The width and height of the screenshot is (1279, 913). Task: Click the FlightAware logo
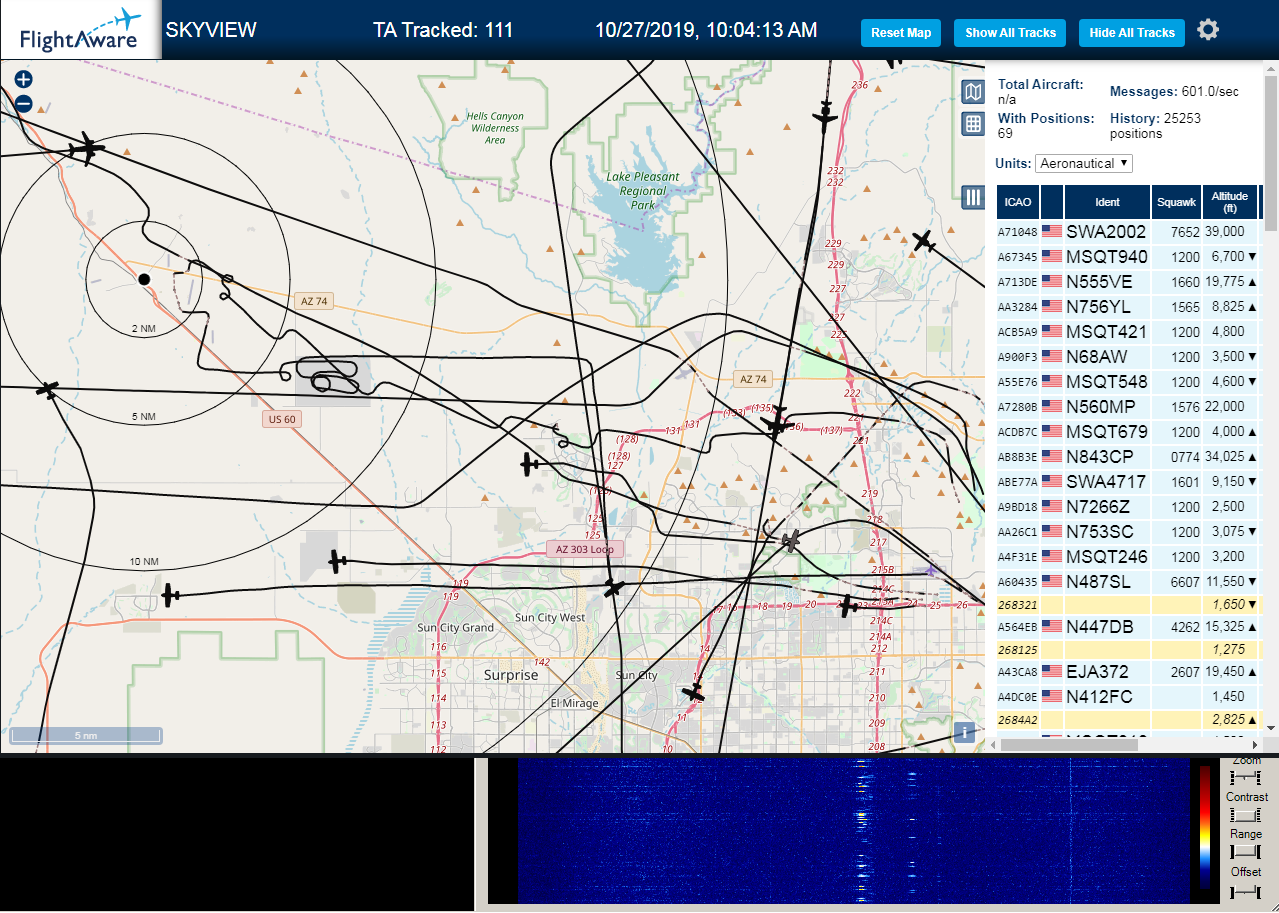point(80,30)
